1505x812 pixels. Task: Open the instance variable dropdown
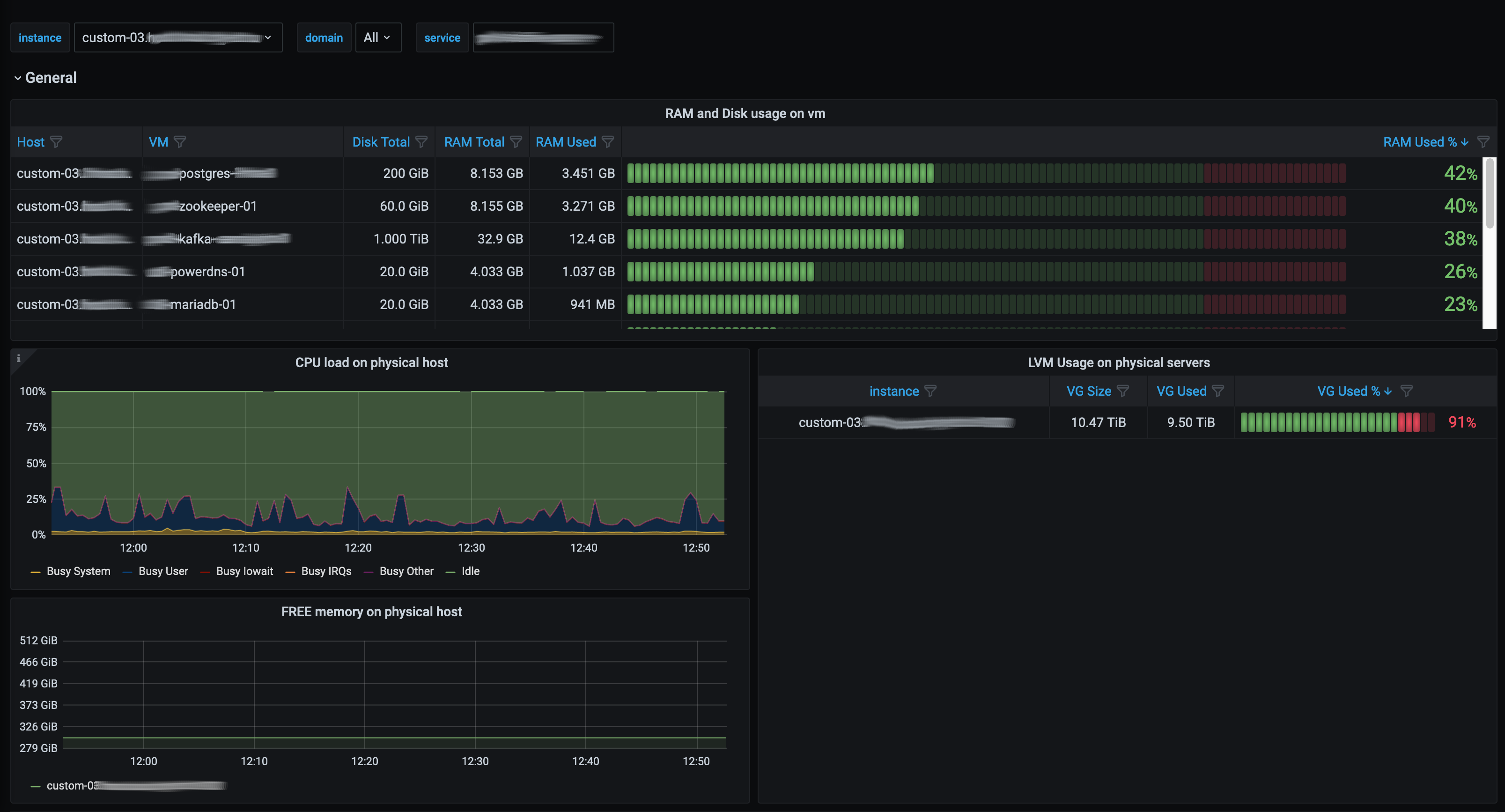pyautogui.click(x=177, y=37)
